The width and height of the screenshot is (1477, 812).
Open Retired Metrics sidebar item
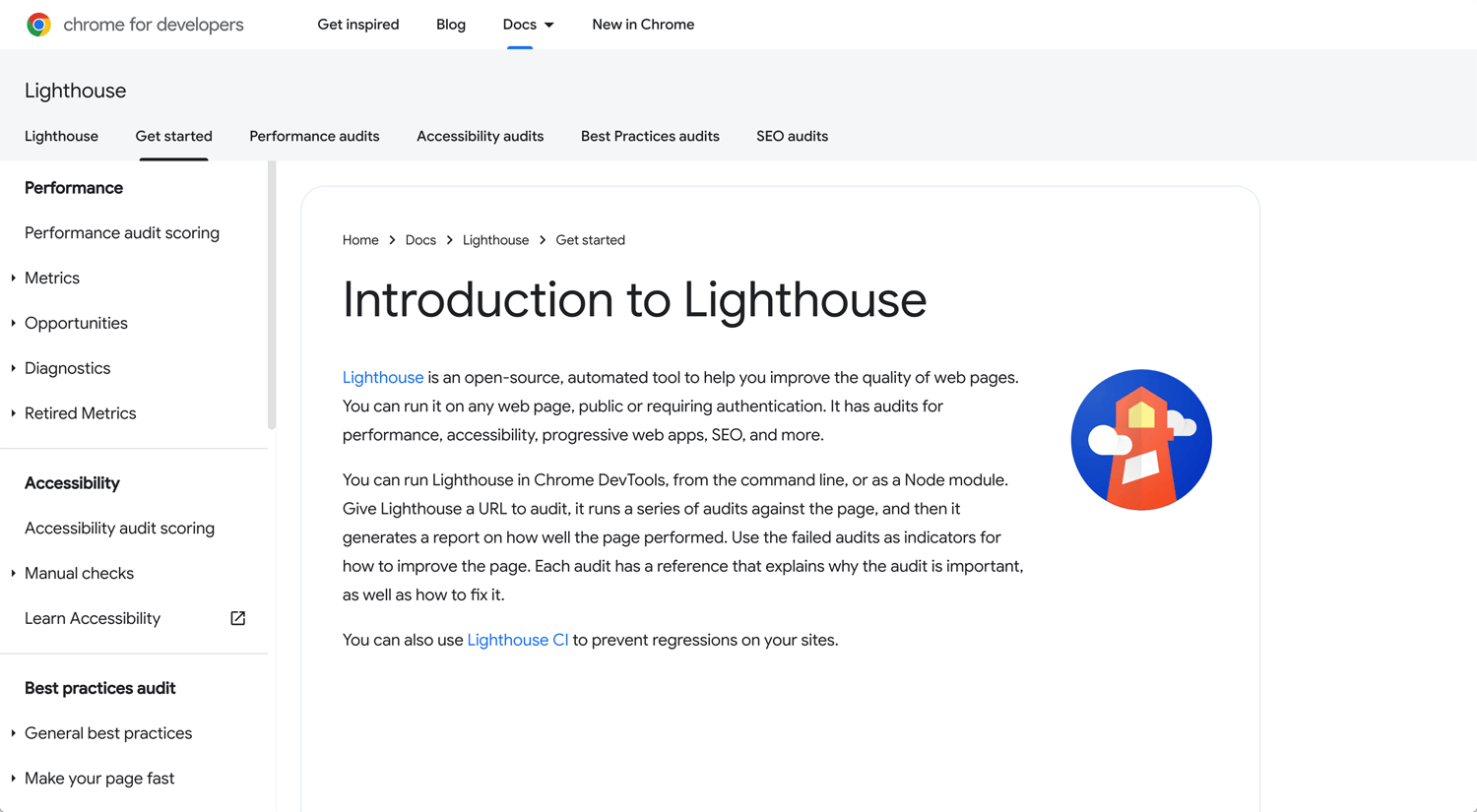coord(81,414)
